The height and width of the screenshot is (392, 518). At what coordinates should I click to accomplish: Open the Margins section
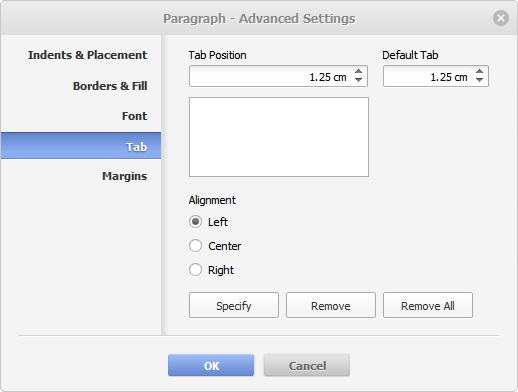pyautogui.click(x=124, y=176)
